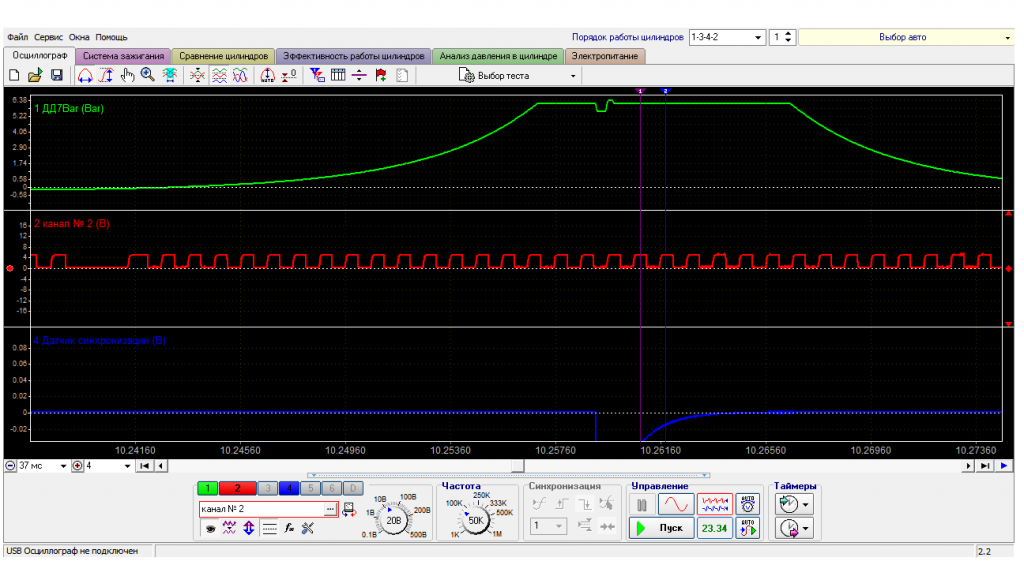Open a file with the folder icon

coord(35,76)
